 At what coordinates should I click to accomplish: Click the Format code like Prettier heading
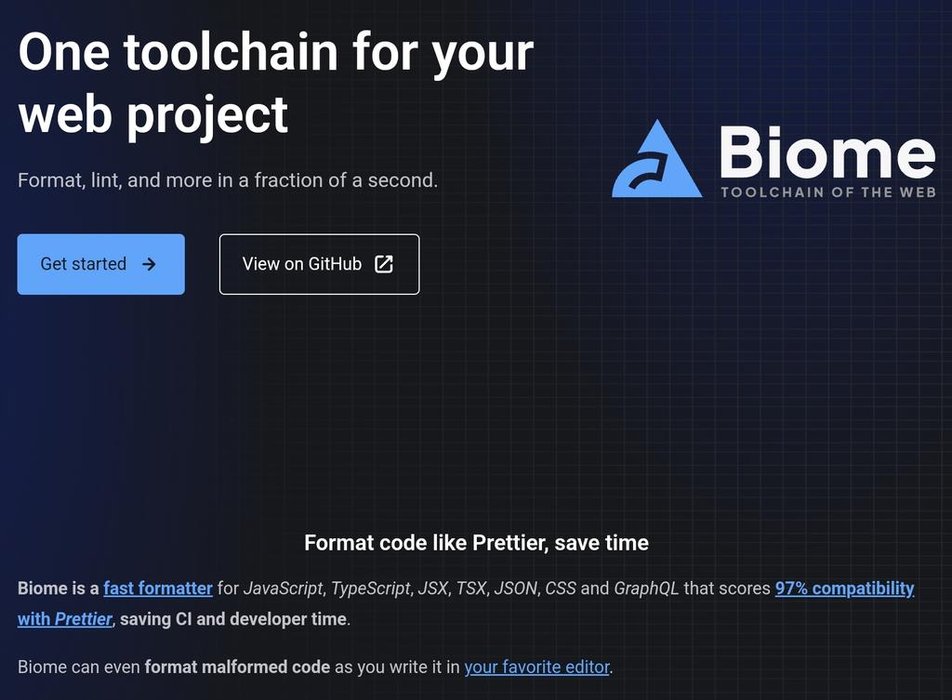(x=476, y=543)
